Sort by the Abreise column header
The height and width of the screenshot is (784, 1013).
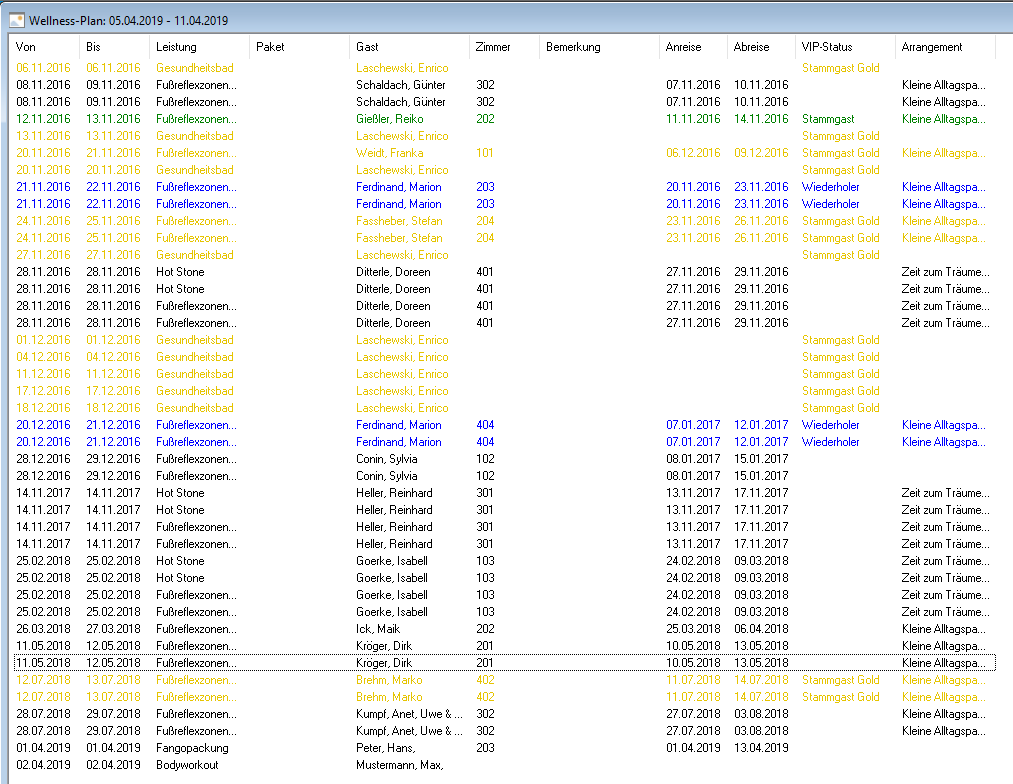[x=761, y=47]
